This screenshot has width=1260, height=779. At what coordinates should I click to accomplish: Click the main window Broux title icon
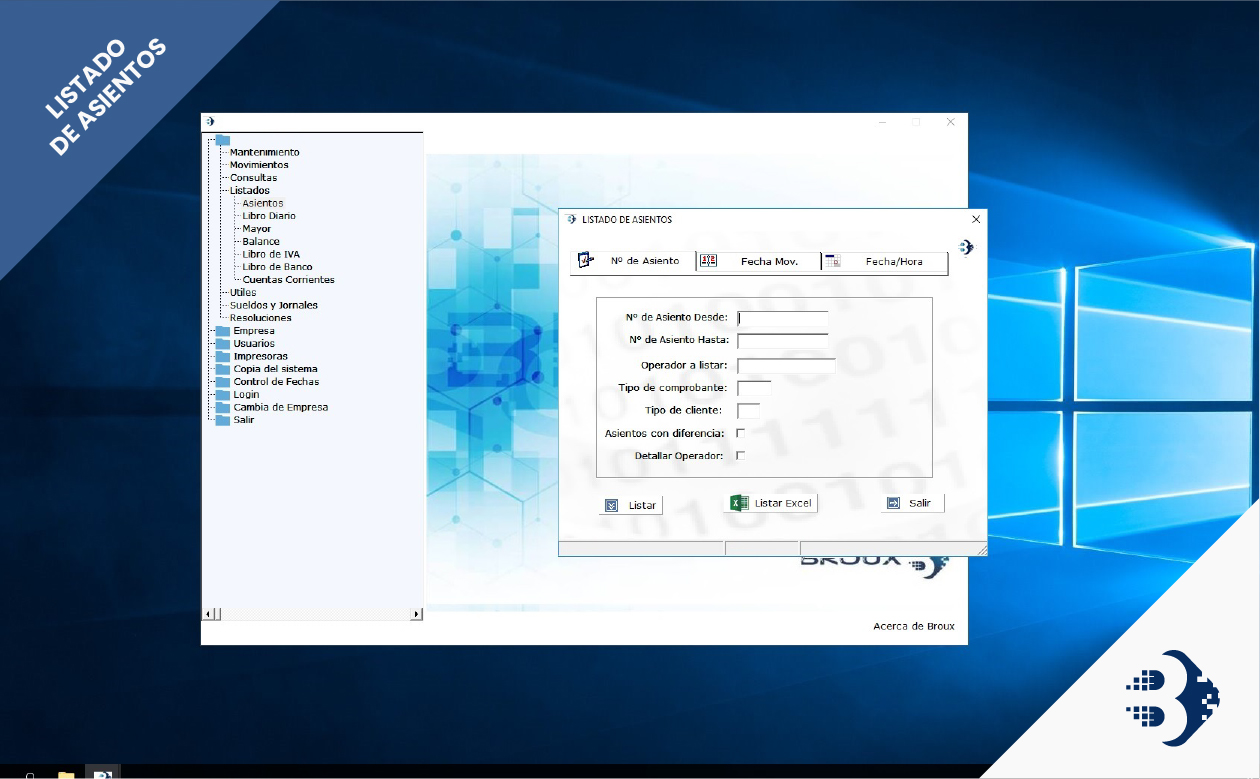pos(210,121)
